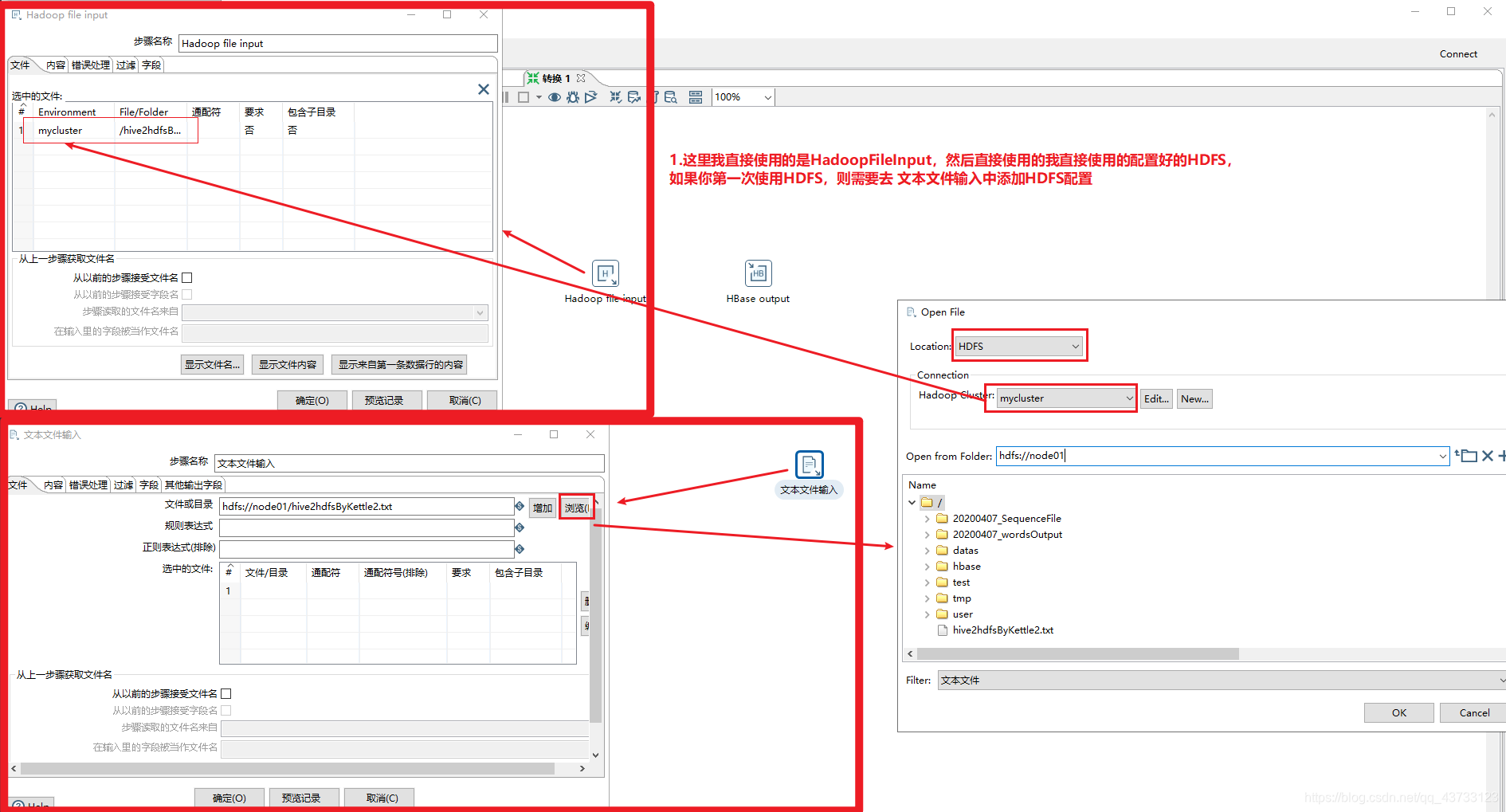Click the root folder icon in tree
1506x812 pixels.
(927, 503)
